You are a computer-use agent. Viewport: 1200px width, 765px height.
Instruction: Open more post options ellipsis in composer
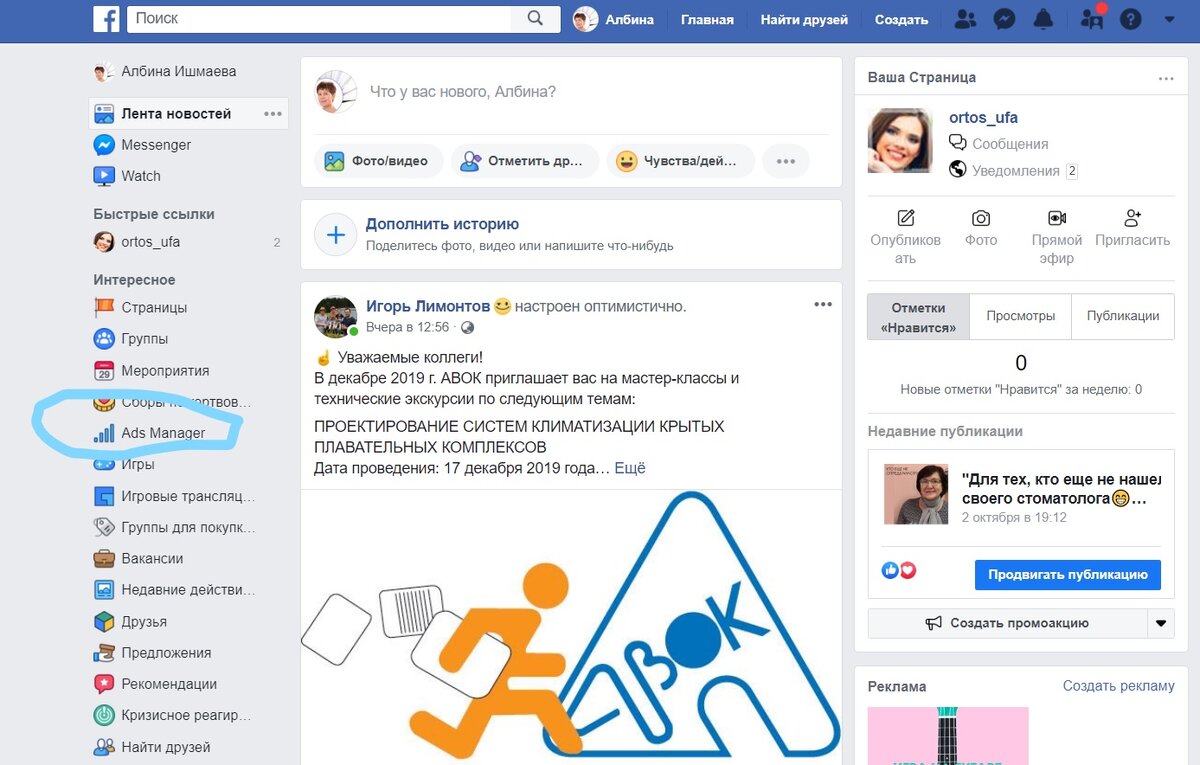pyautogui.click(x=786, y=161)
